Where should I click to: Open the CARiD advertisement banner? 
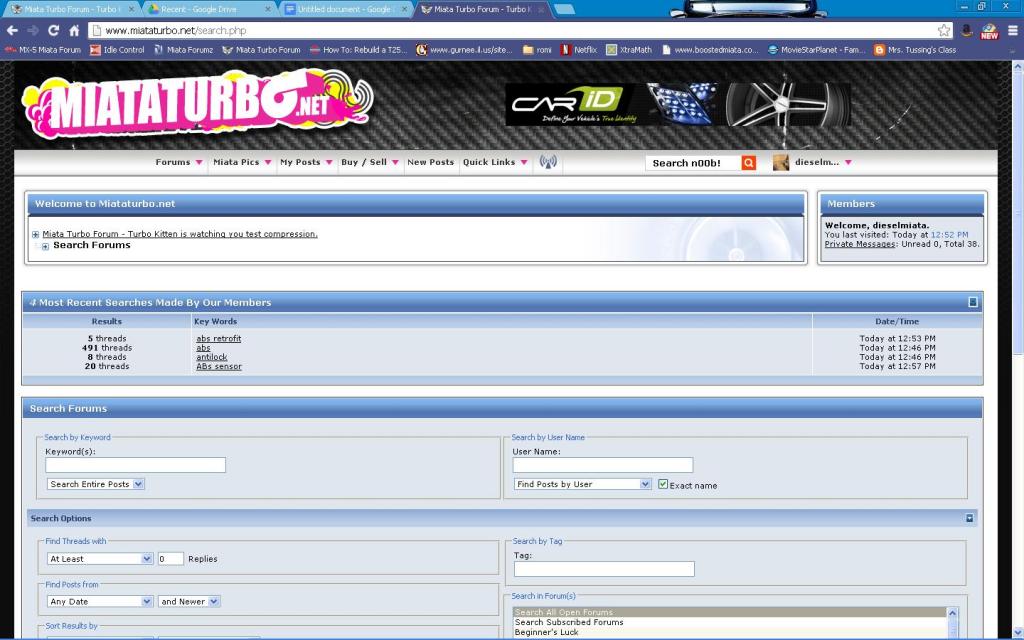click(678, 104)
